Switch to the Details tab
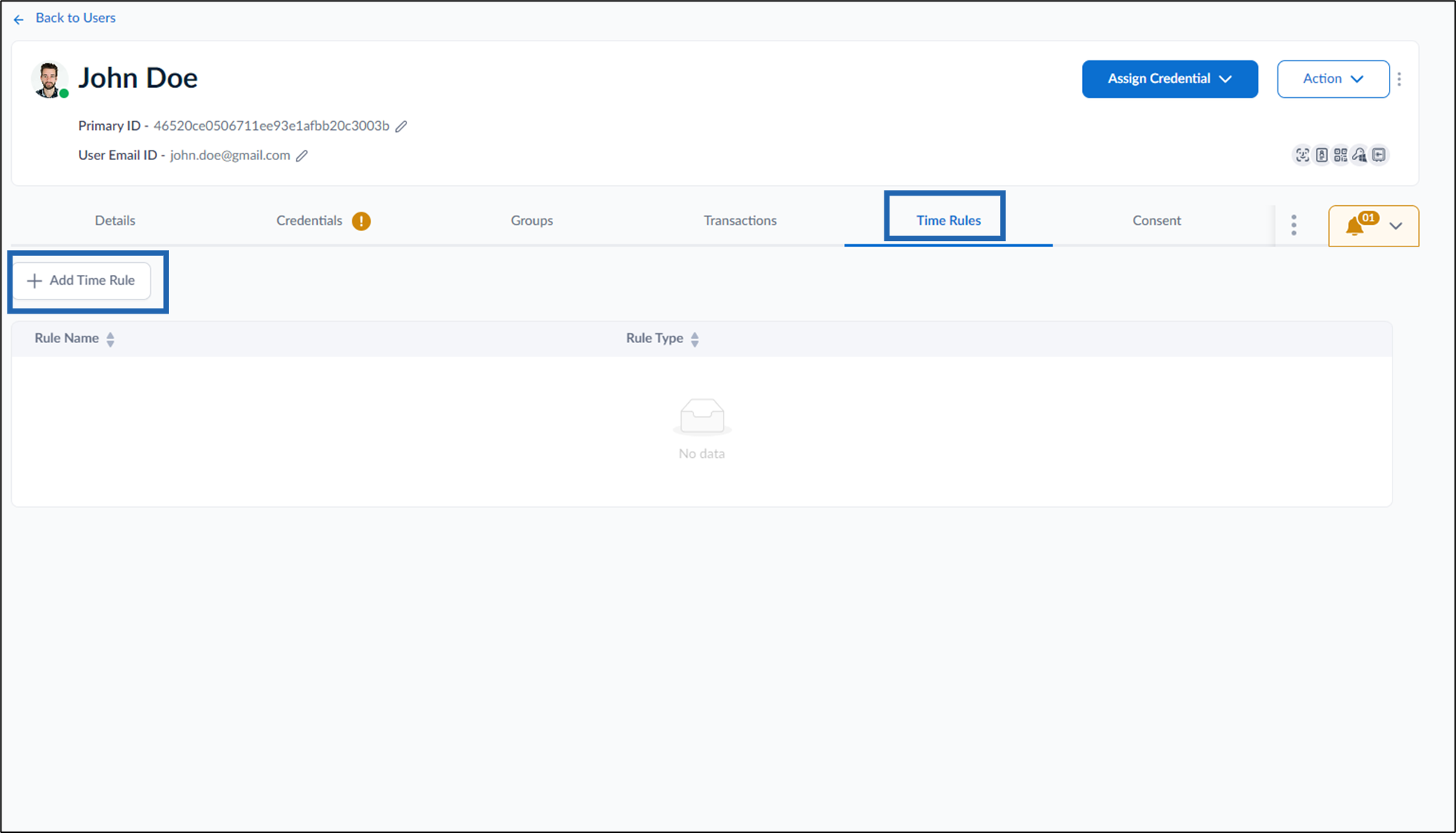The height and width of the screenshot is (833, 1456). (115, 221)
